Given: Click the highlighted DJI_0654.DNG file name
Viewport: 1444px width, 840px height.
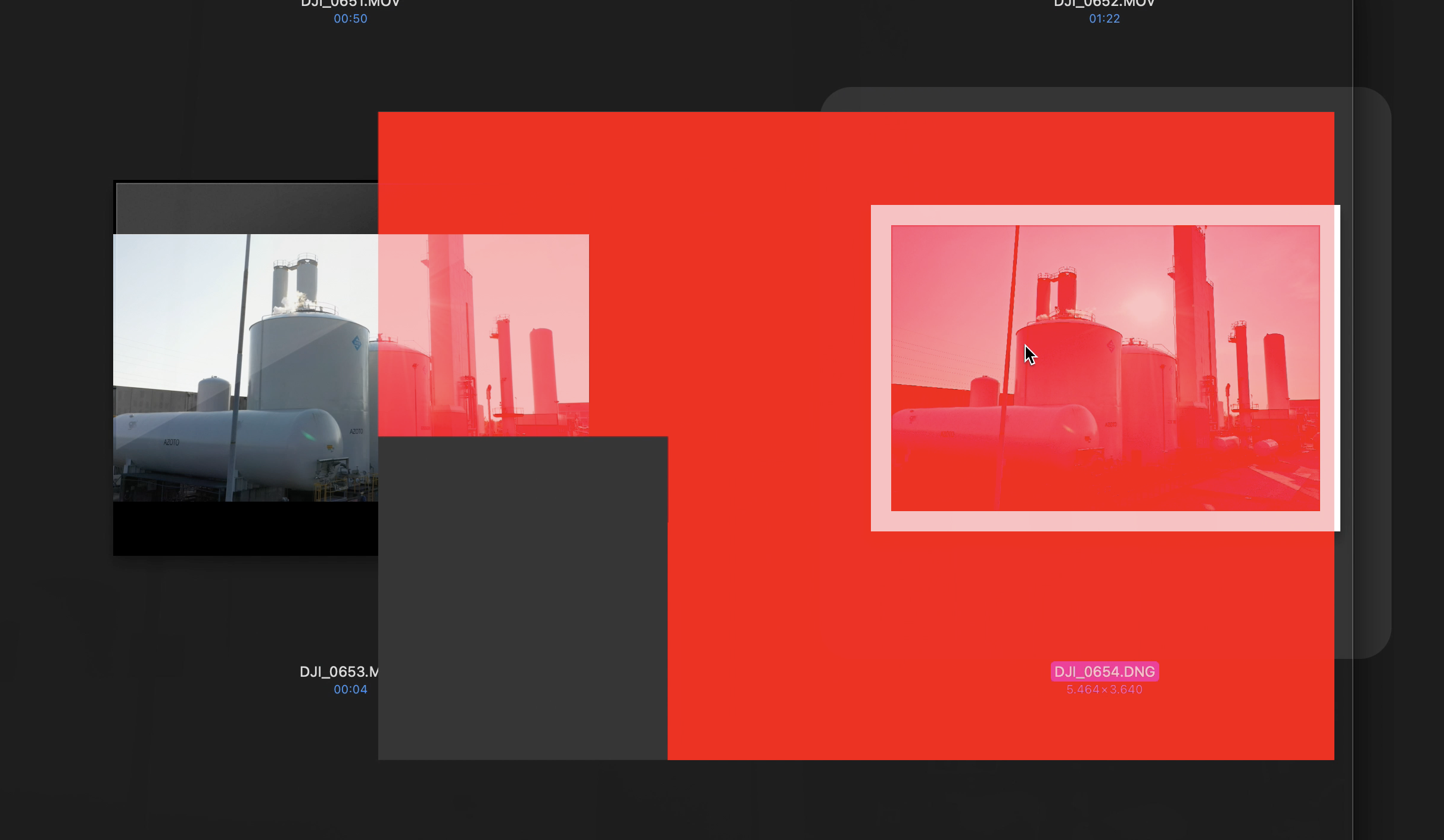Looking at the screenshot, I should pyautogui.click(x=1104, y=671).
